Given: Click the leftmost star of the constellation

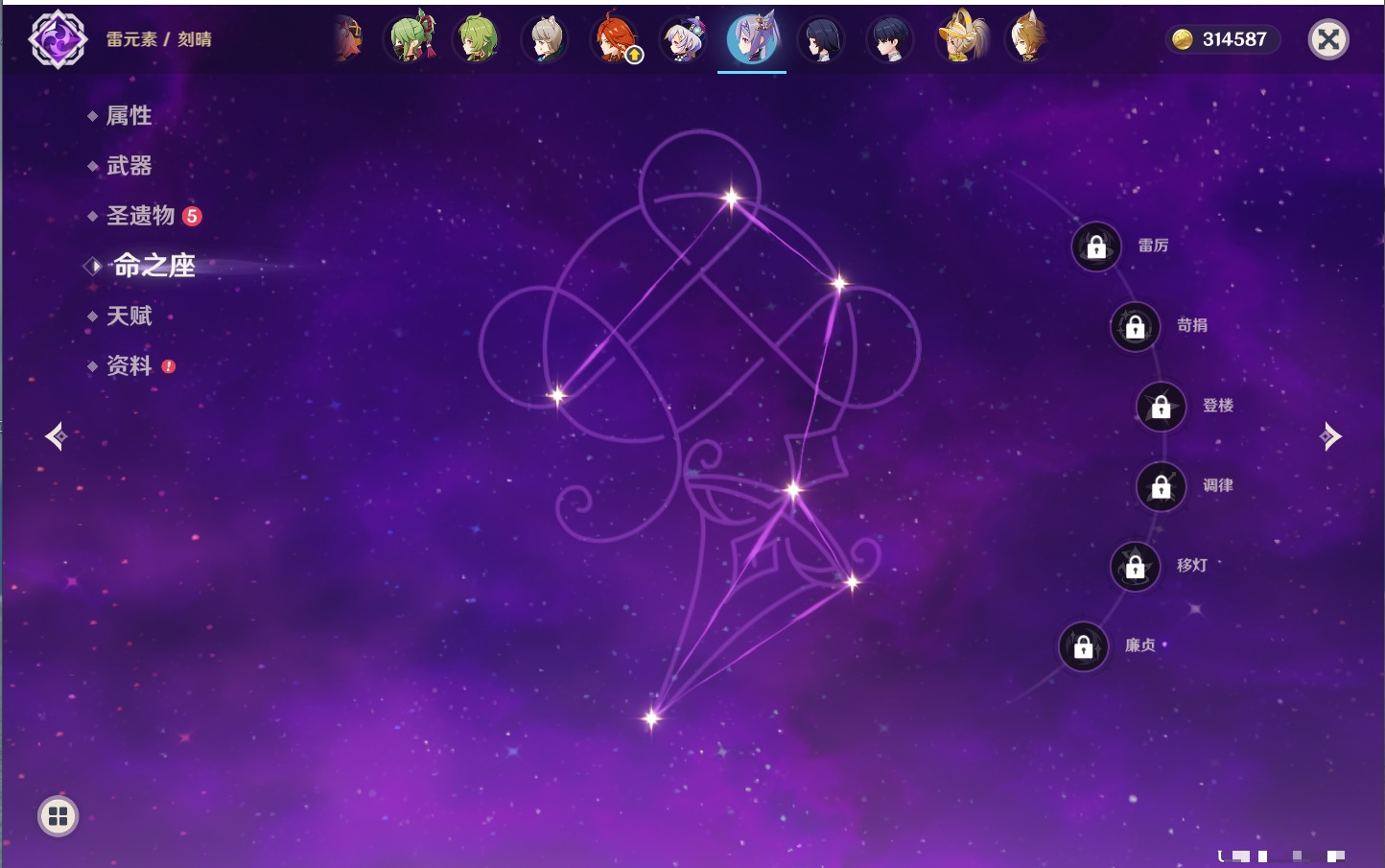Looking at the screenshot, I should (x=557, y=395).
